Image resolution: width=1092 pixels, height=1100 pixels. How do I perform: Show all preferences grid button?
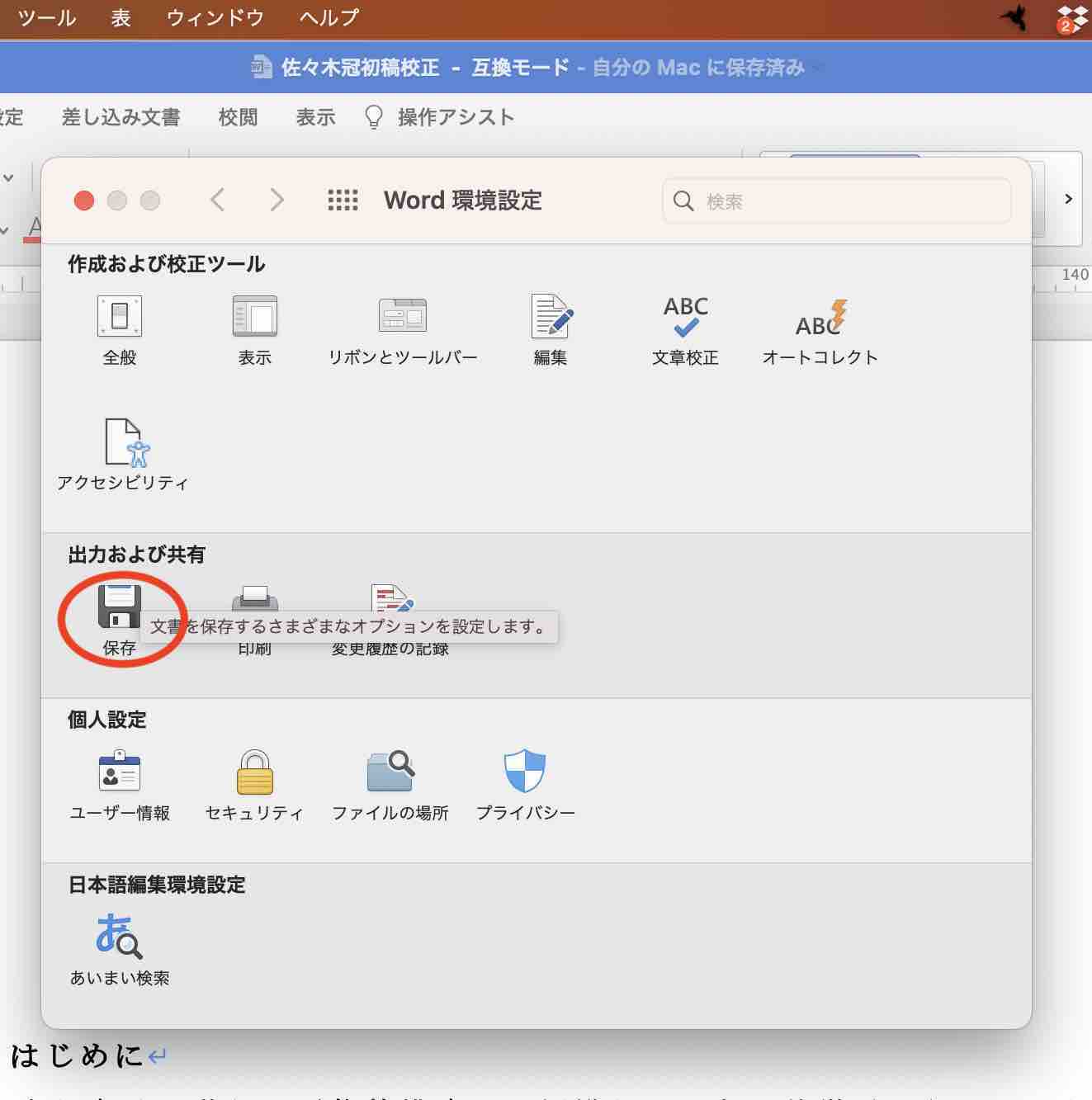point(343,201)
